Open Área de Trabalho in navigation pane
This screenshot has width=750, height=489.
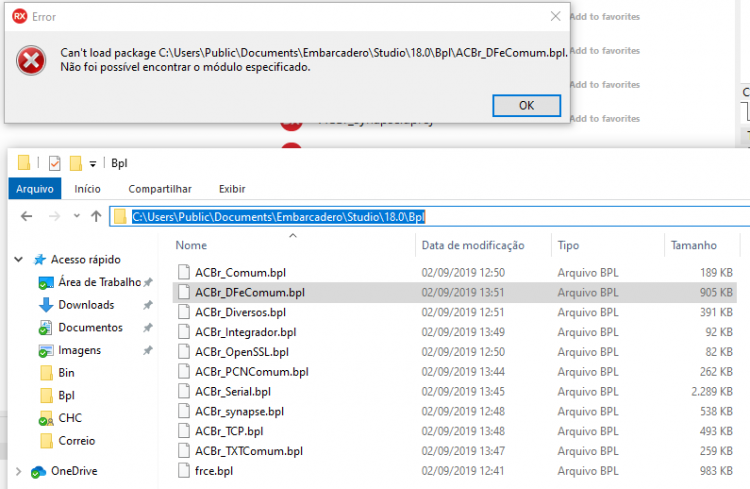(x=99, y=282)
